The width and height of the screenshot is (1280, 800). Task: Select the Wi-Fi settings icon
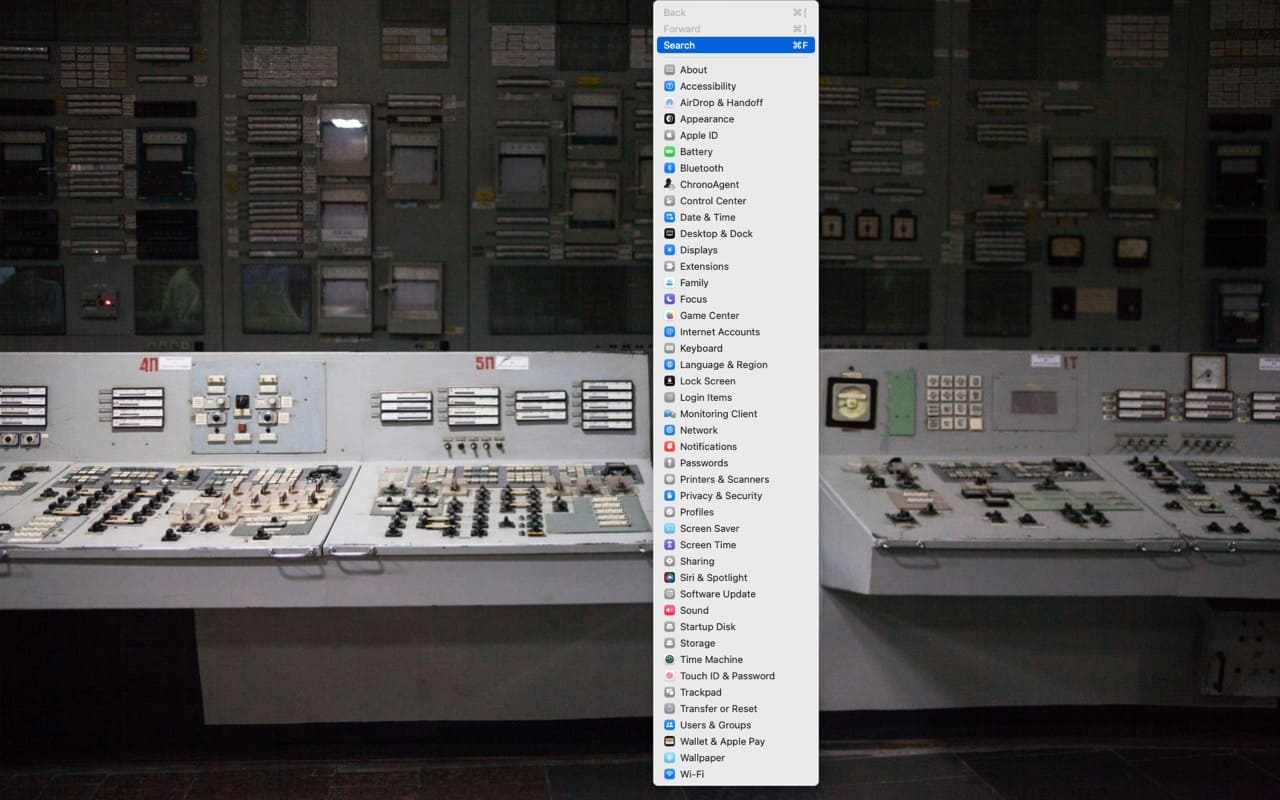[x=668, y=774]
